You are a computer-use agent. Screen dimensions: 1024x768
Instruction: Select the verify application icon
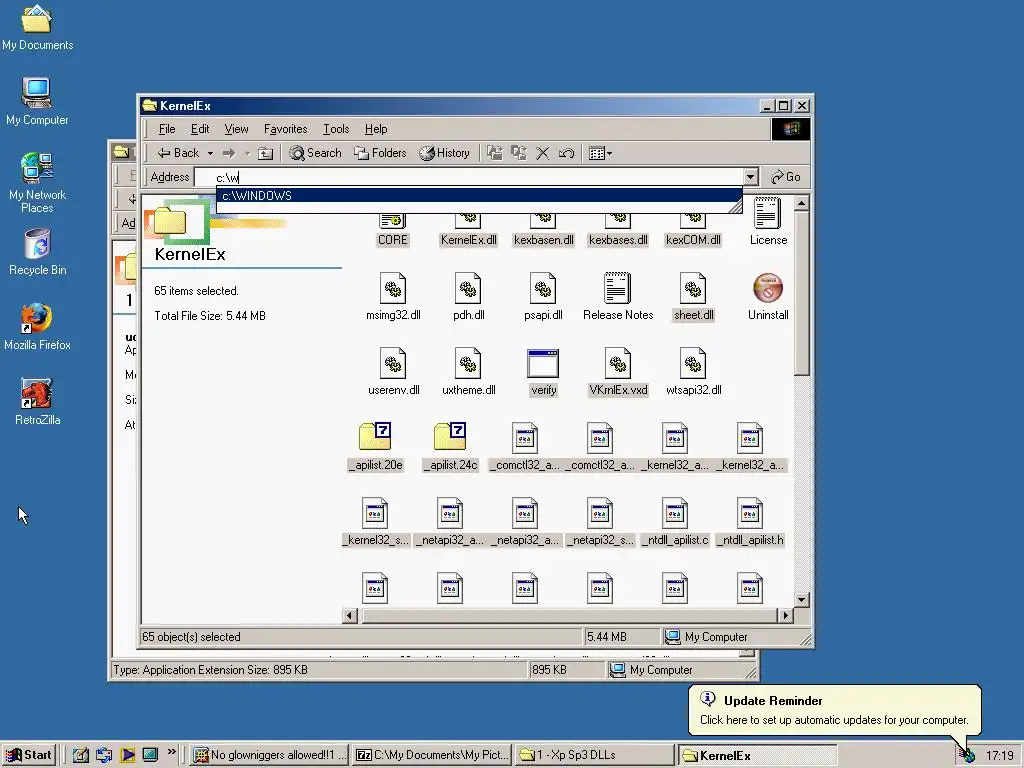[543, 372]
